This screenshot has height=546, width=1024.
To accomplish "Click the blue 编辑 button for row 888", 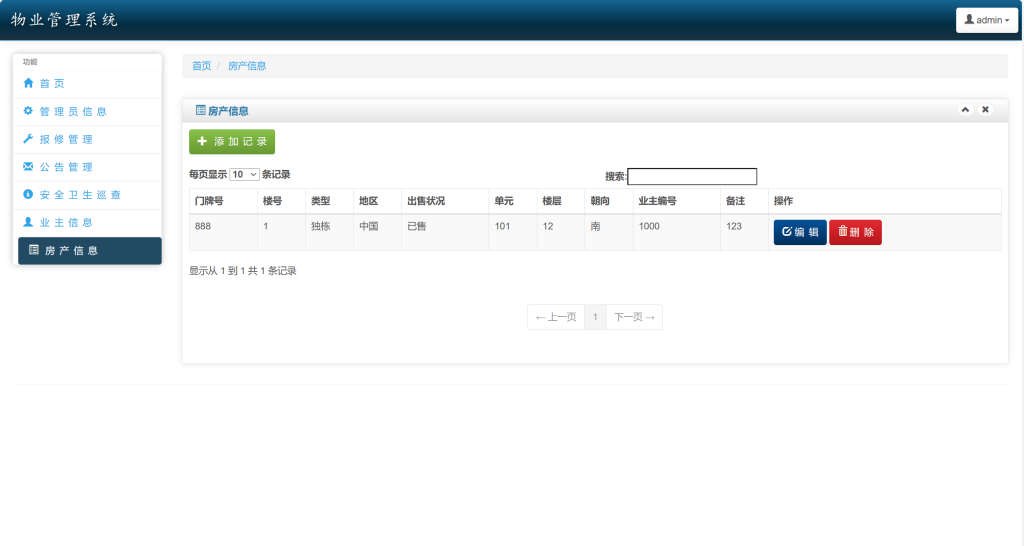I will coord(800,232).
